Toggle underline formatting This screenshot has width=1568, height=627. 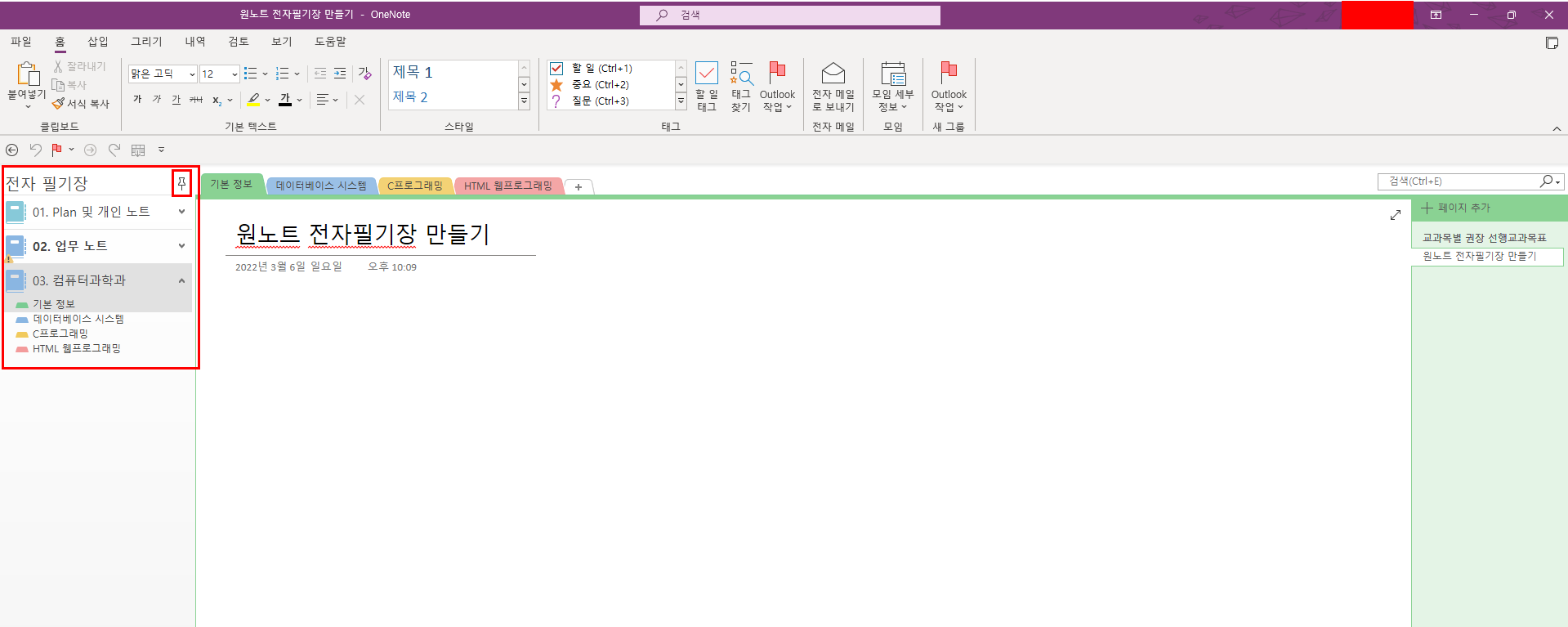point(176,100)
